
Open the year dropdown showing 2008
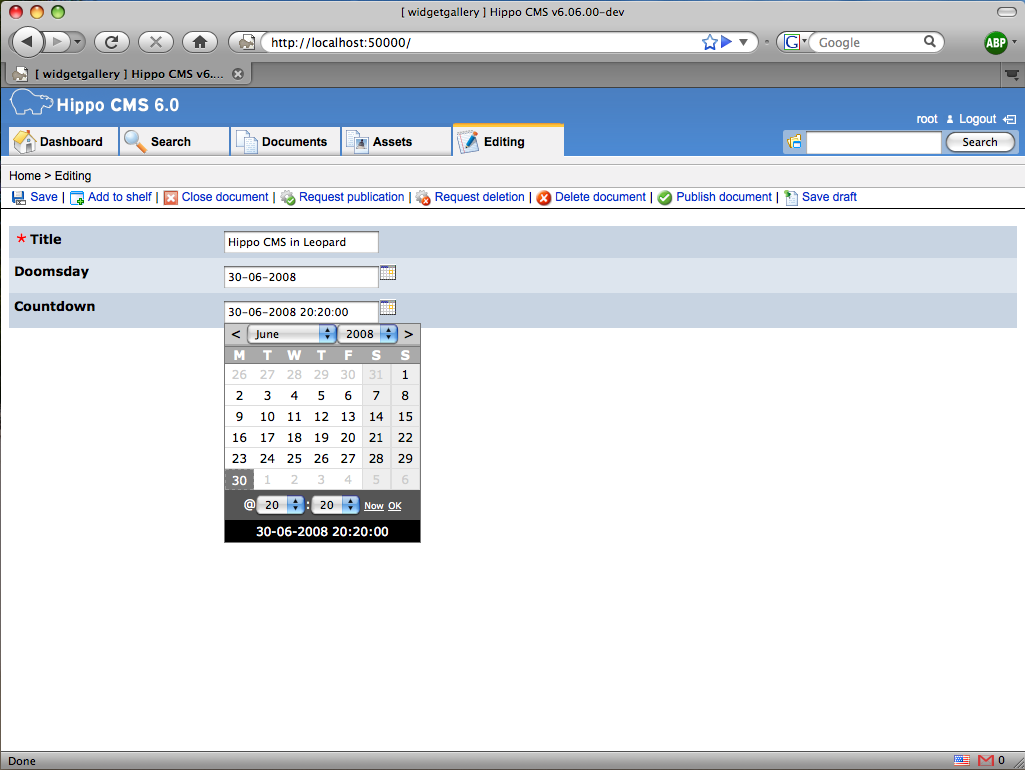click(x=367, y=334)
